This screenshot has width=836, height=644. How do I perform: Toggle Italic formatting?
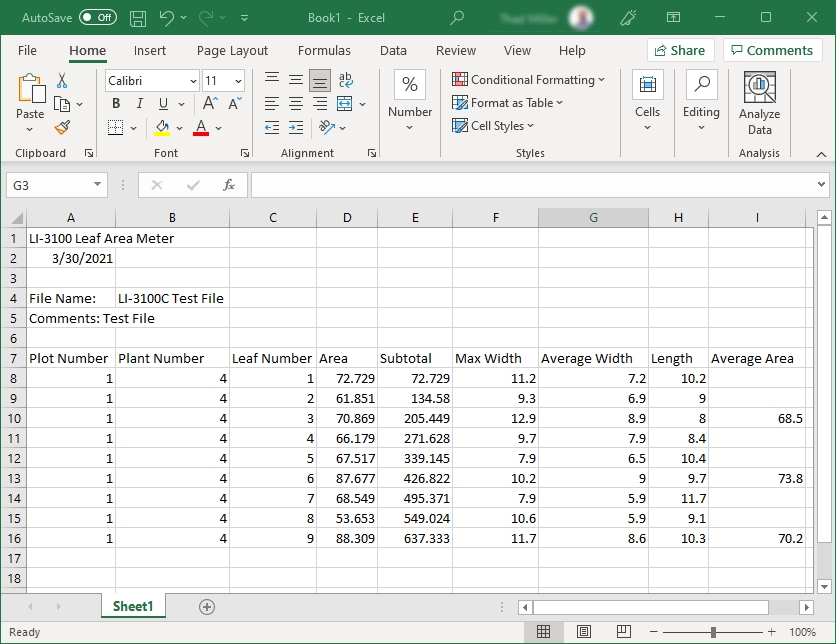[x=140, y=103]
